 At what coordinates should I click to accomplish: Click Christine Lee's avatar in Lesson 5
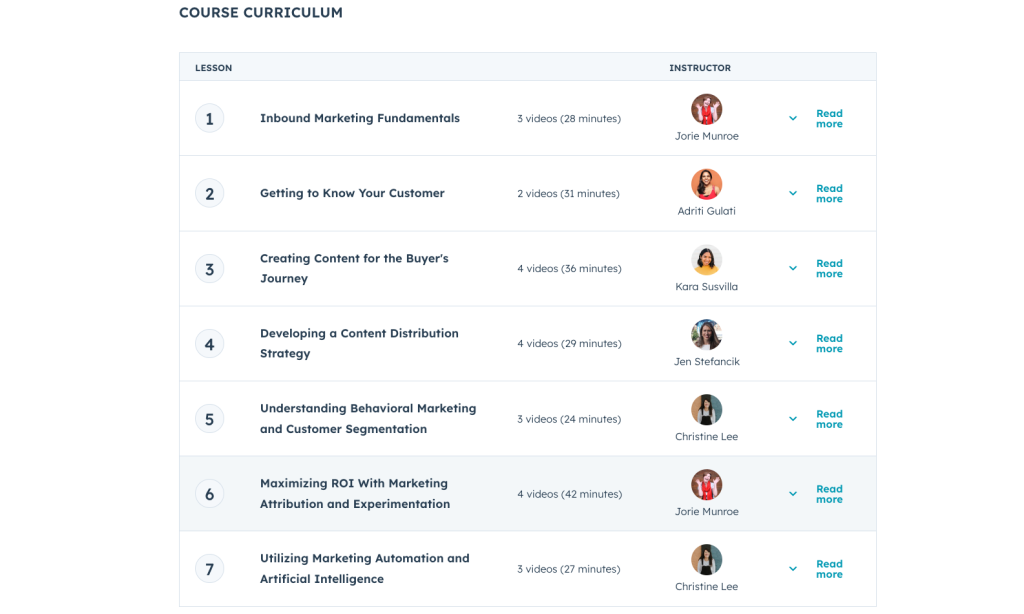[706, 410]
